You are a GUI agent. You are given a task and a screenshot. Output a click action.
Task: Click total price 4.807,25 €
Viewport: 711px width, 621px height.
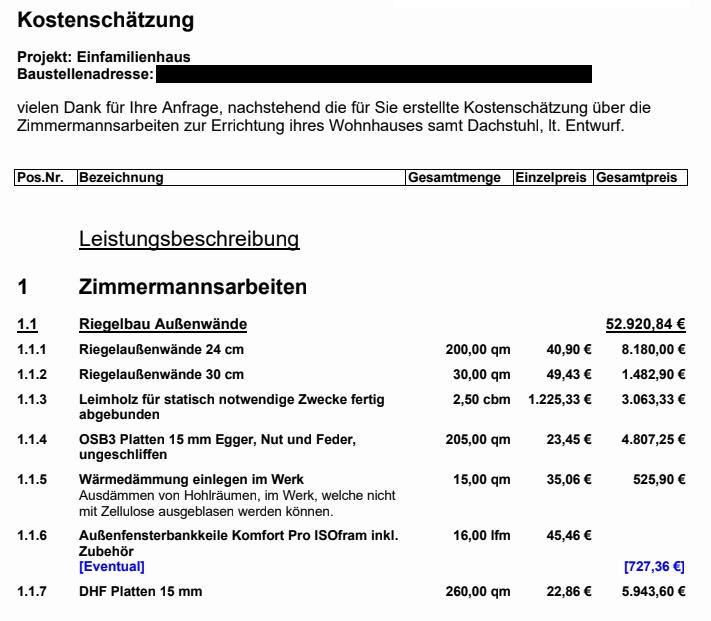click(653, 439)
